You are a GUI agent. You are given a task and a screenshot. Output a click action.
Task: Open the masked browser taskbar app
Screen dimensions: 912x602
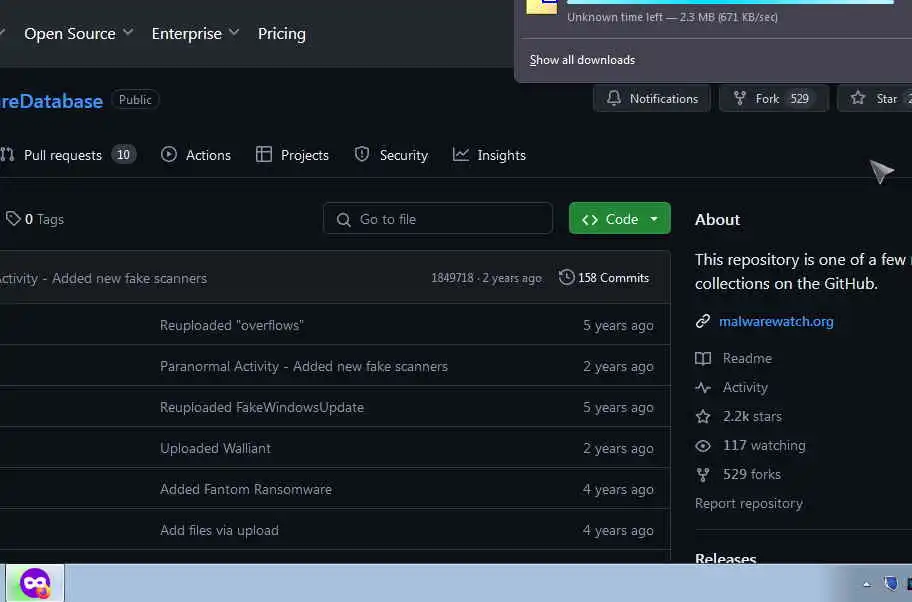point(35,583)
